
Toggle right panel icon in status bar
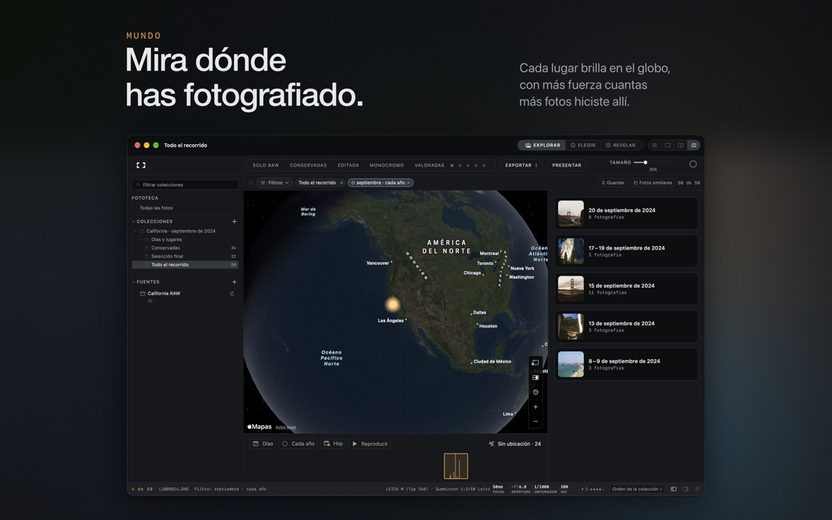[685, 489]
